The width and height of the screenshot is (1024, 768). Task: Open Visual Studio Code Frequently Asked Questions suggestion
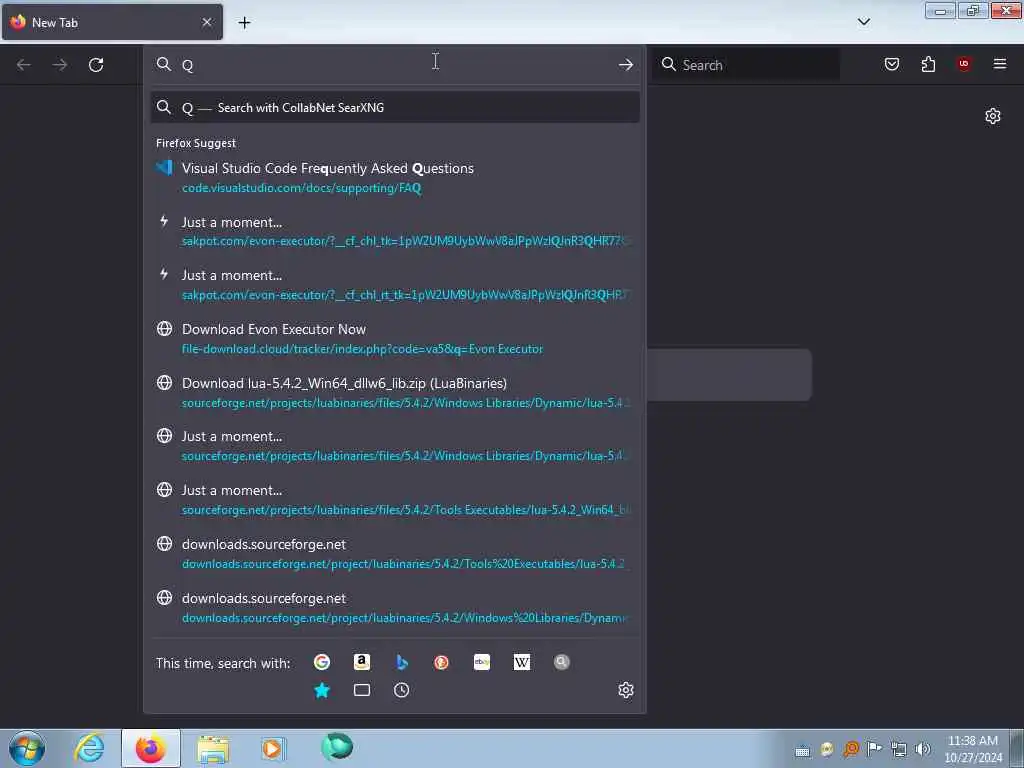pos(395,178)
